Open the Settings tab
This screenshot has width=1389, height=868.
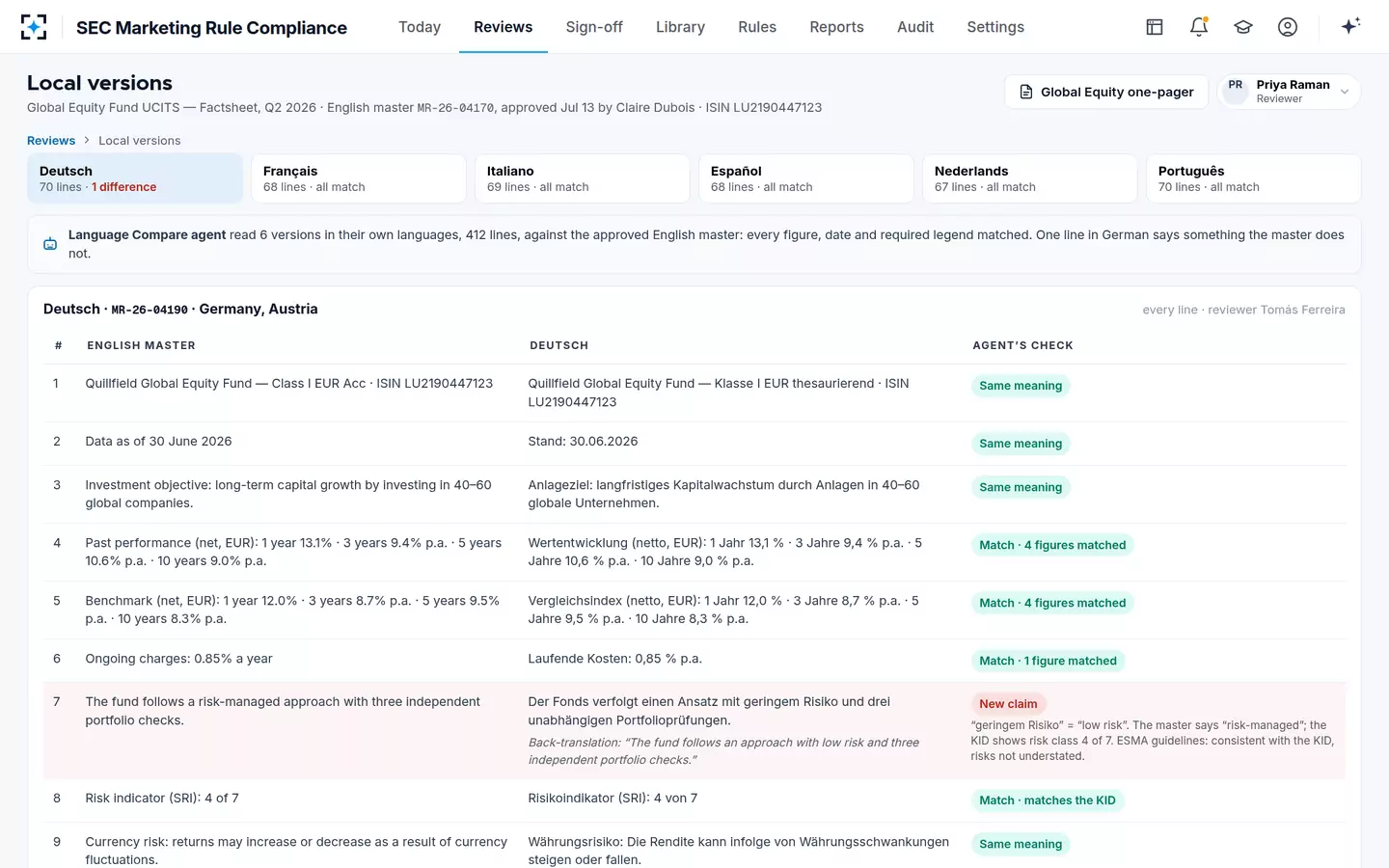[x=995, y=27]
